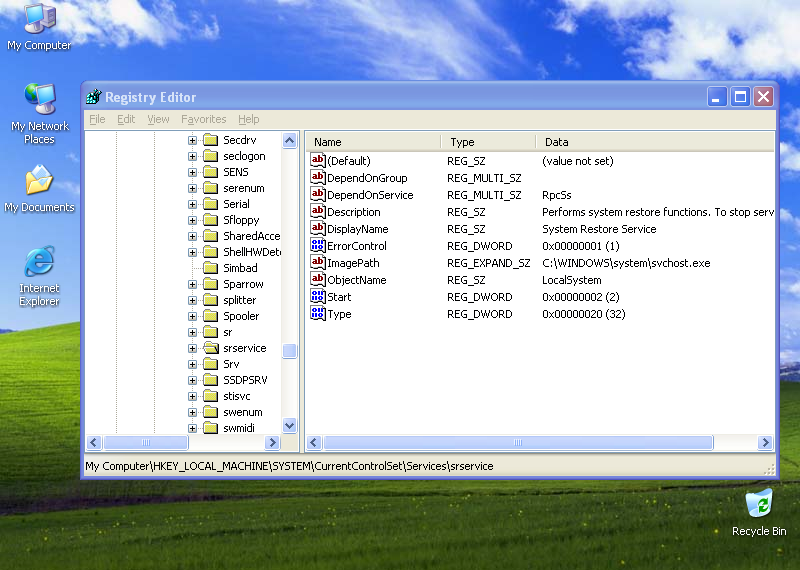
Task: Click the DisplayName value string icon
Action: click(x=317, y=229)
